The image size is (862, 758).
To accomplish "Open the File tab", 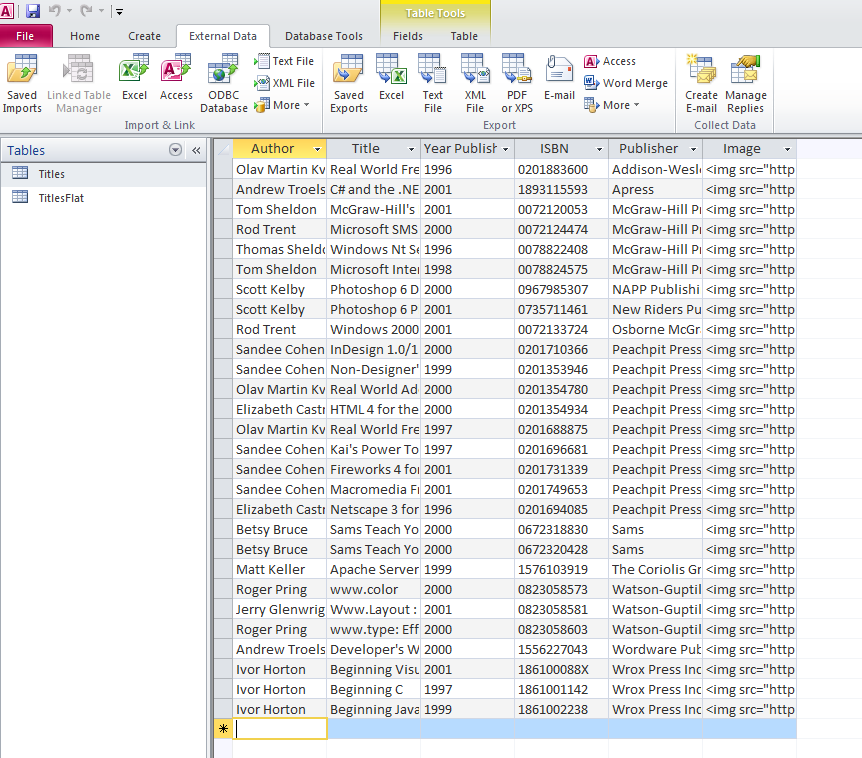I will point(25,36).
